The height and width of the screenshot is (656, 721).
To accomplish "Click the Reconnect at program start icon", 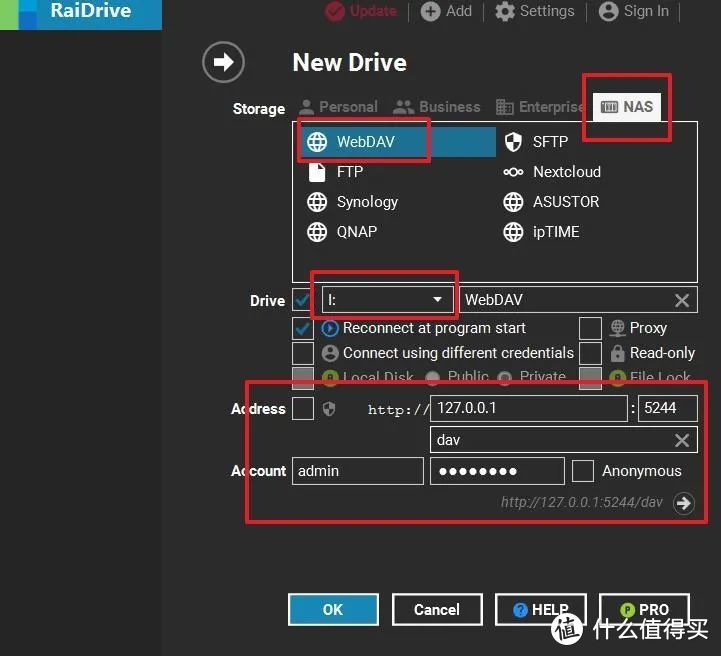I will pos(330,328).
